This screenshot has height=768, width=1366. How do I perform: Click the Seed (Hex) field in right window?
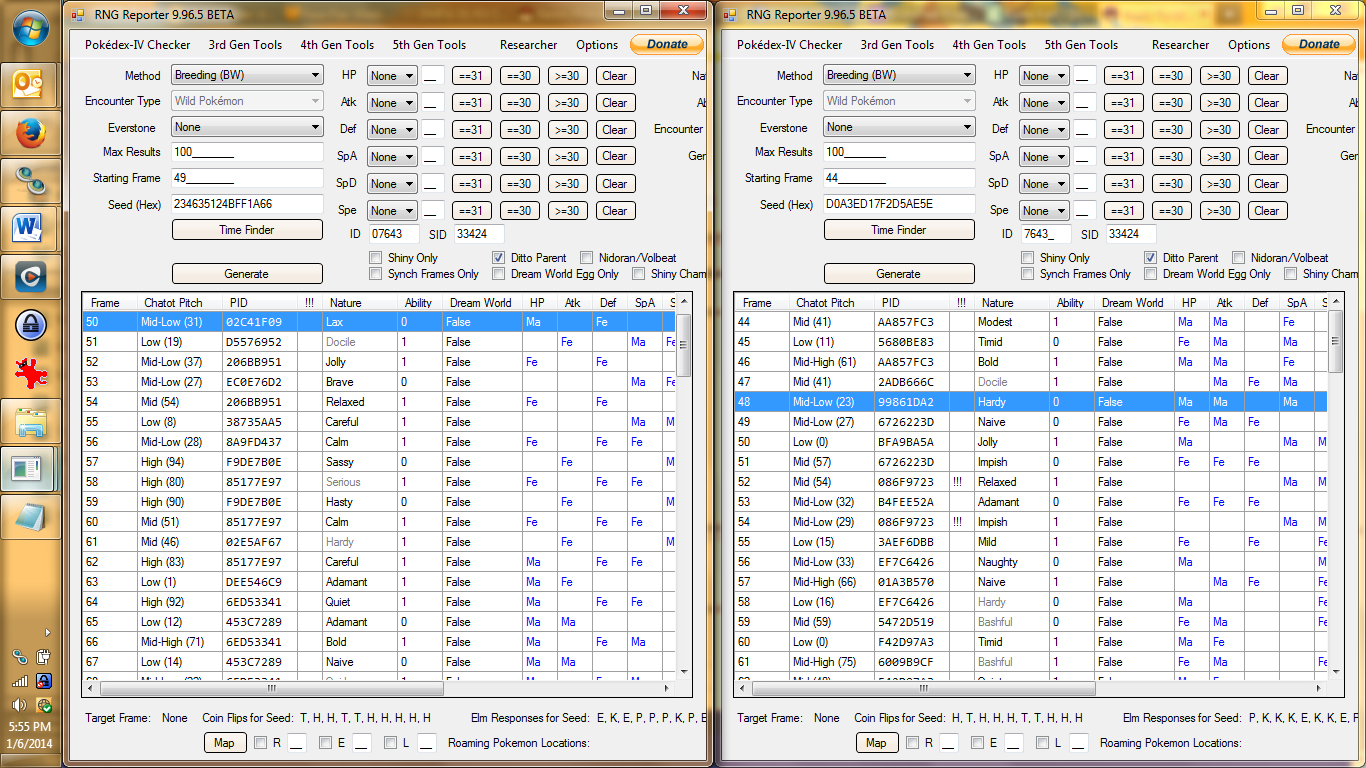[x=898, y=204]
